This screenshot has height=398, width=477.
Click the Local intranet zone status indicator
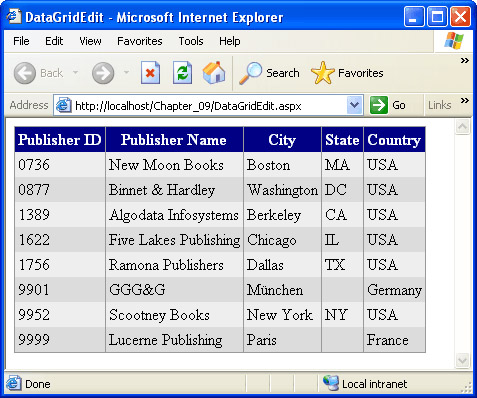pyautogui.click(x=365, y=384)
